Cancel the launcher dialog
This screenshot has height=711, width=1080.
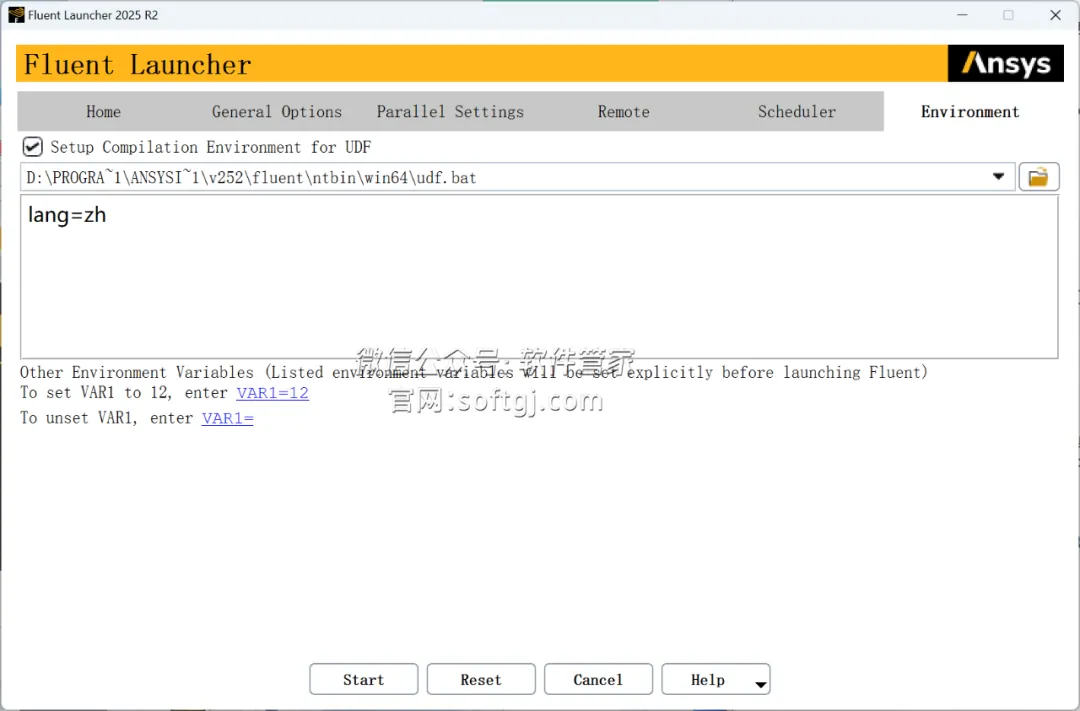click(x=598, y=679)
